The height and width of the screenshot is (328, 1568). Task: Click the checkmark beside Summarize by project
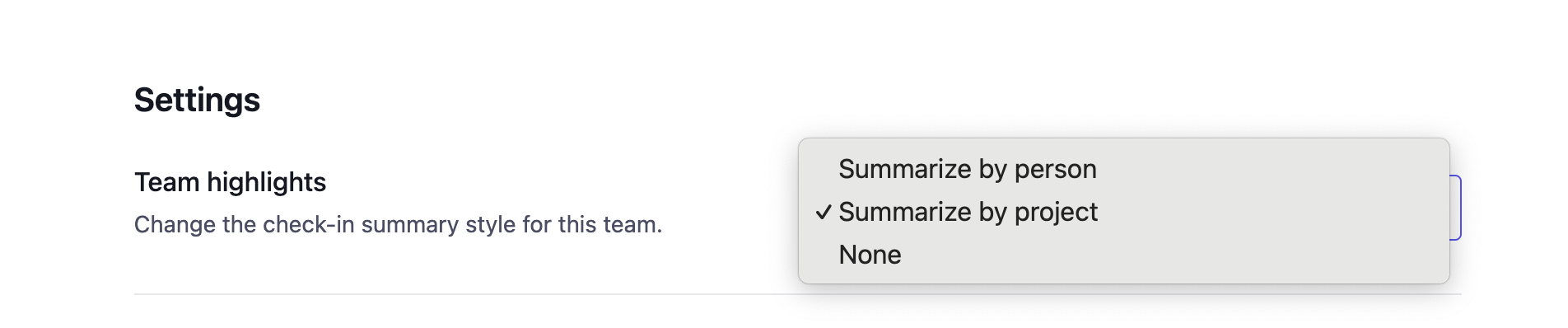click(x=824, y=213)
